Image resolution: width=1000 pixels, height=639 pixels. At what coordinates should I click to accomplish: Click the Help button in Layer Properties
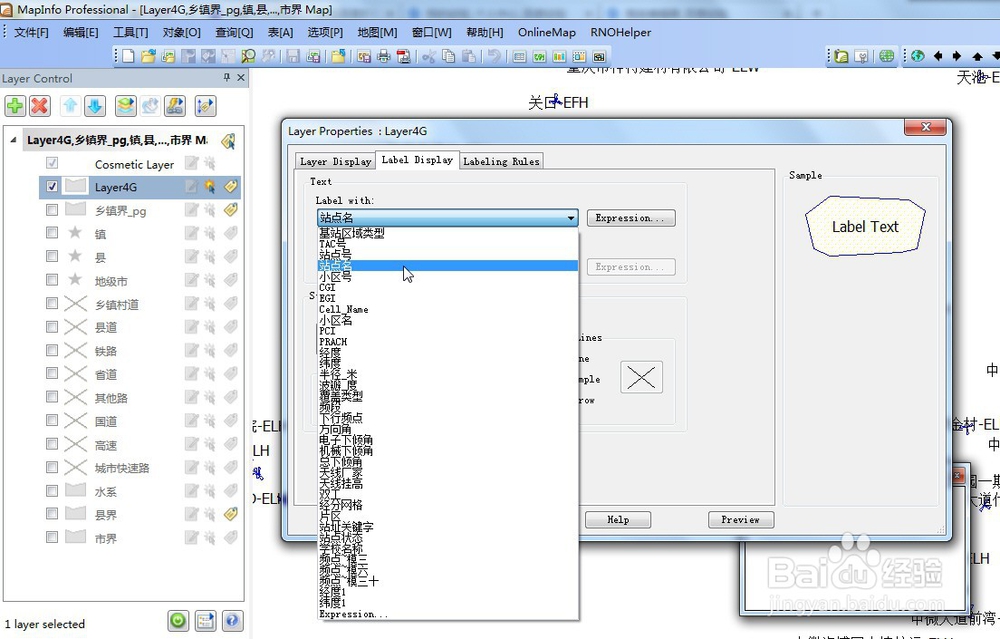pyautogui.click(x=618, y=520)
